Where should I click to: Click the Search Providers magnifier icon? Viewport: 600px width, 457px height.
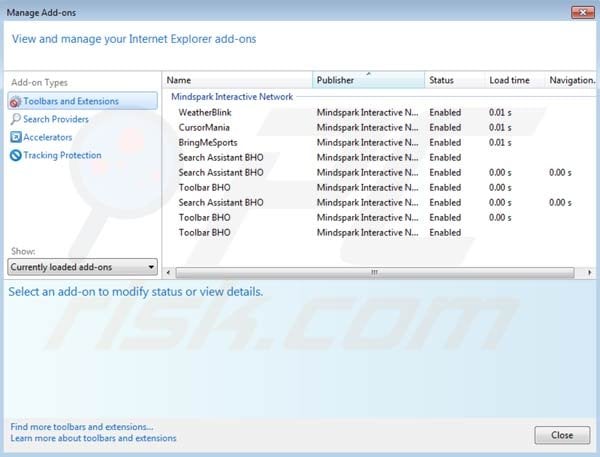pyautogui.click(x=16, y=119)
